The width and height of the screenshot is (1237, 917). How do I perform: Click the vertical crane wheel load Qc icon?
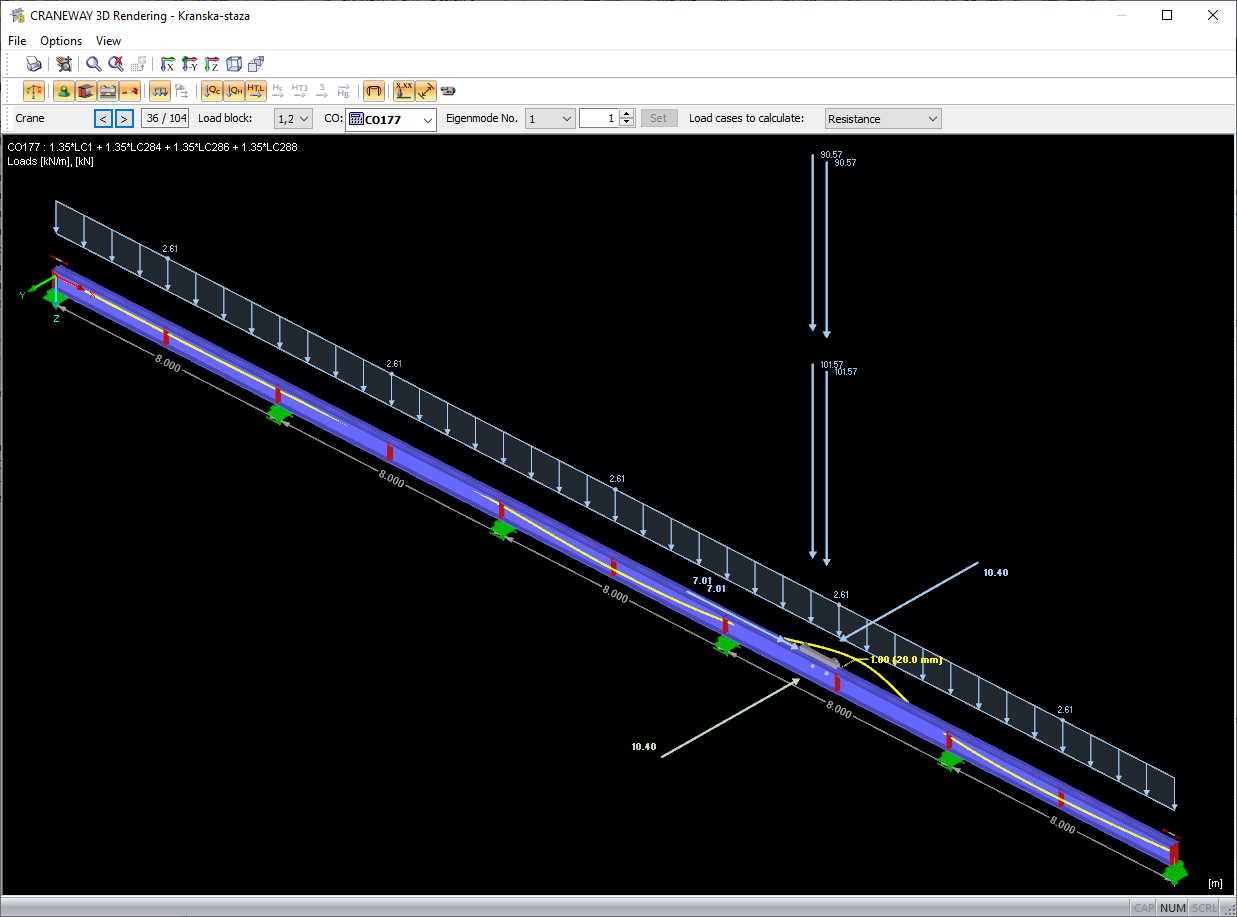212,90
